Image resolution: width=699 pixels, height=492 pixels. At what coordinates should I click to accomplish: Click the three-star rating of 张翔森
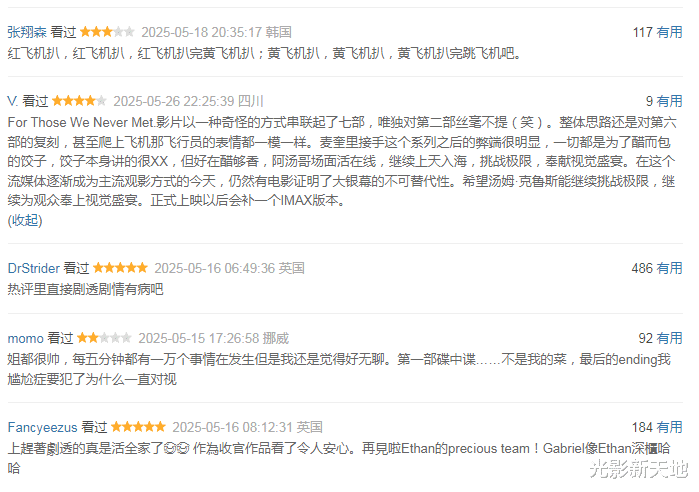107,32
